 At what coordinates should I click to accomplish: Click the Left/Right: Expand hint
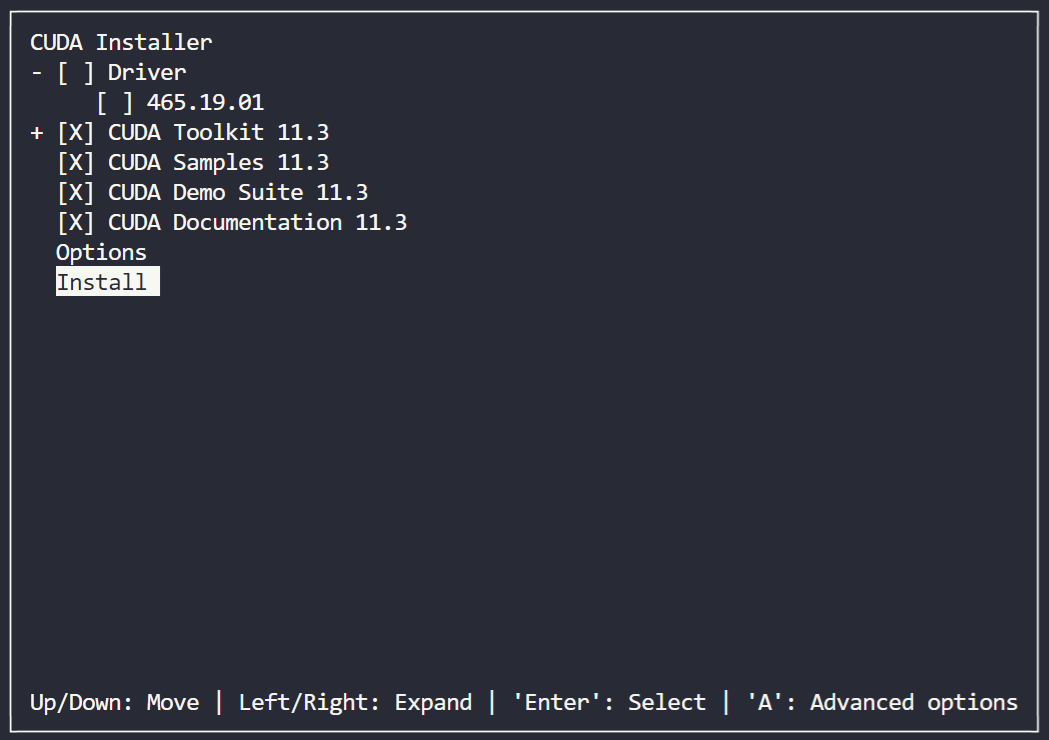click(x=355, y=703)
